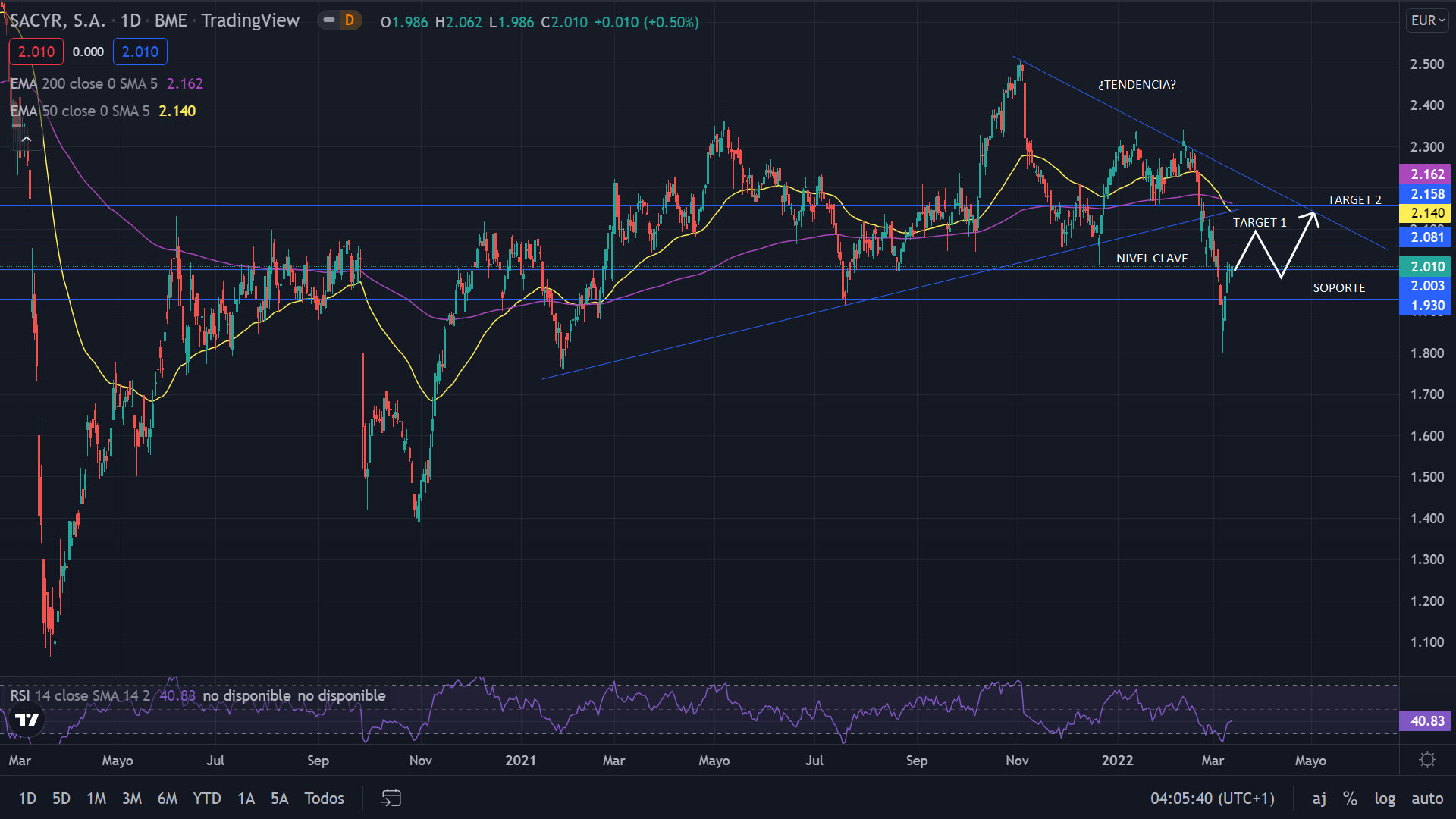Select the 6M time range
Screen dimensions: 1456x819
coord(167,799)
